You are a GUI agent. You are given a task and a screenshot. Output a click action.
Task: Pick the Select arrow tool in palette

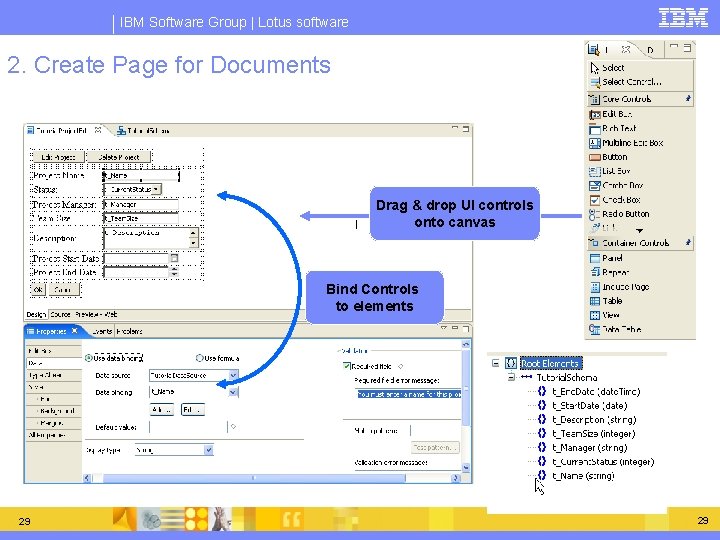tap(607, 68)
